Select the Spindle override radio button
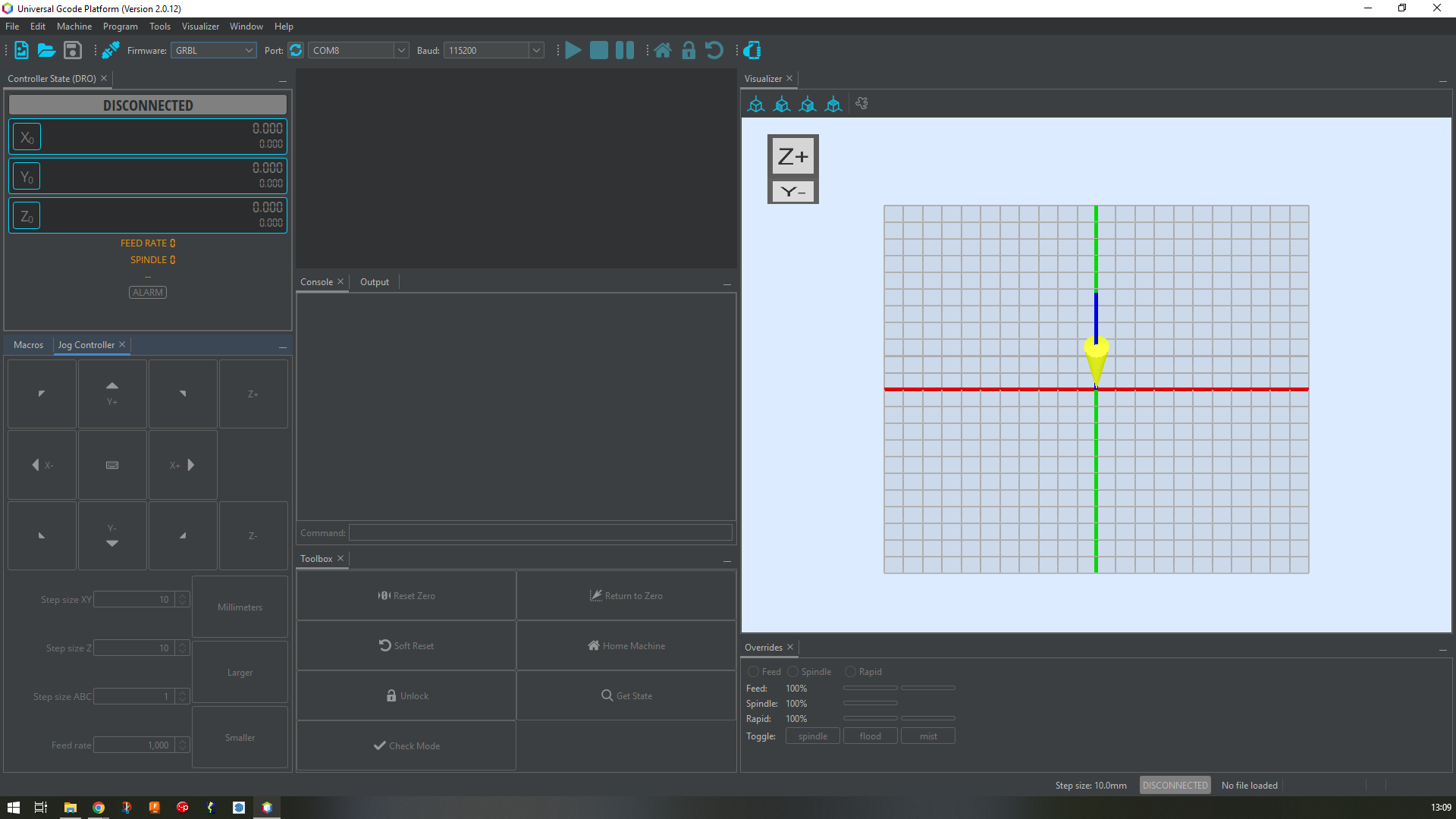This screenshot has height=819, width=1456. (x=792, y=672)
